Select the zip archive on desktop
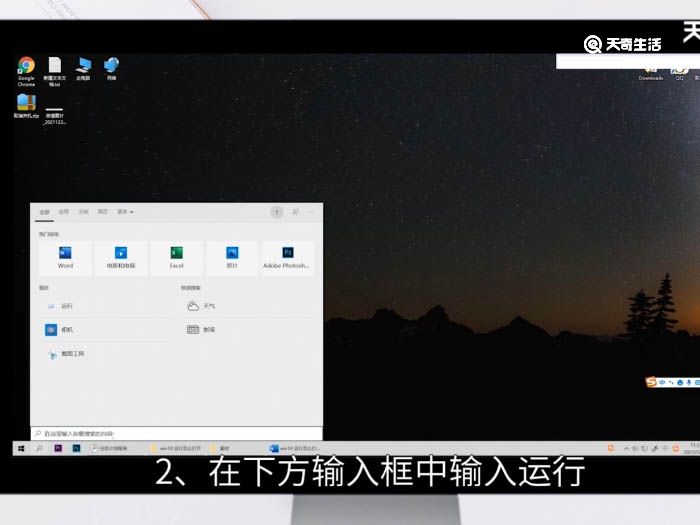 pyautogui.click(x=26, y=106)
